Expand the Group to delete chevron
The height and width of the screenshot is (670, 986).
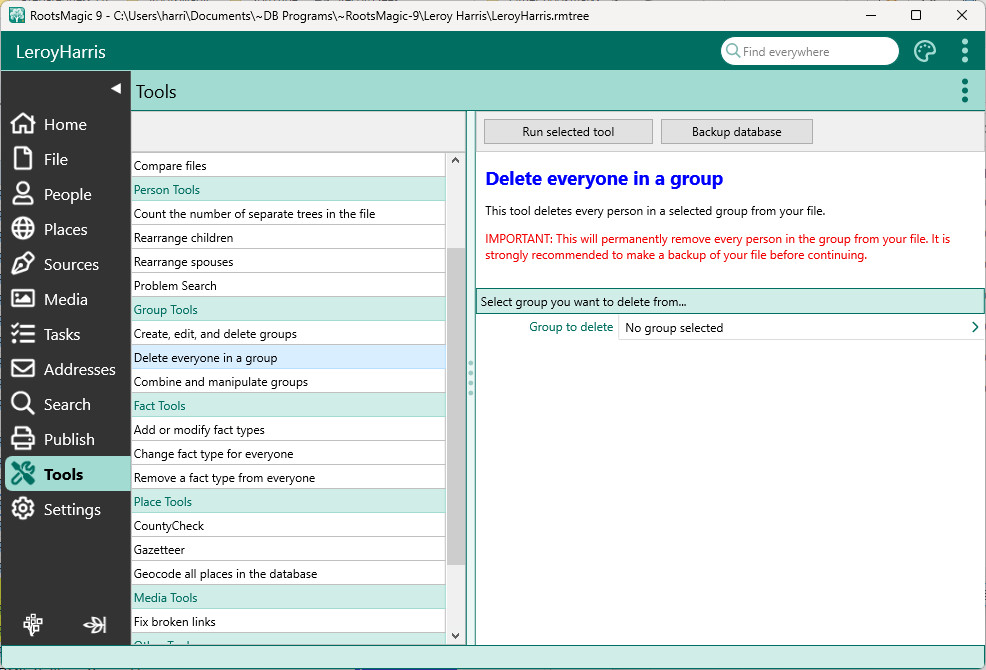[x=975, y=327]
